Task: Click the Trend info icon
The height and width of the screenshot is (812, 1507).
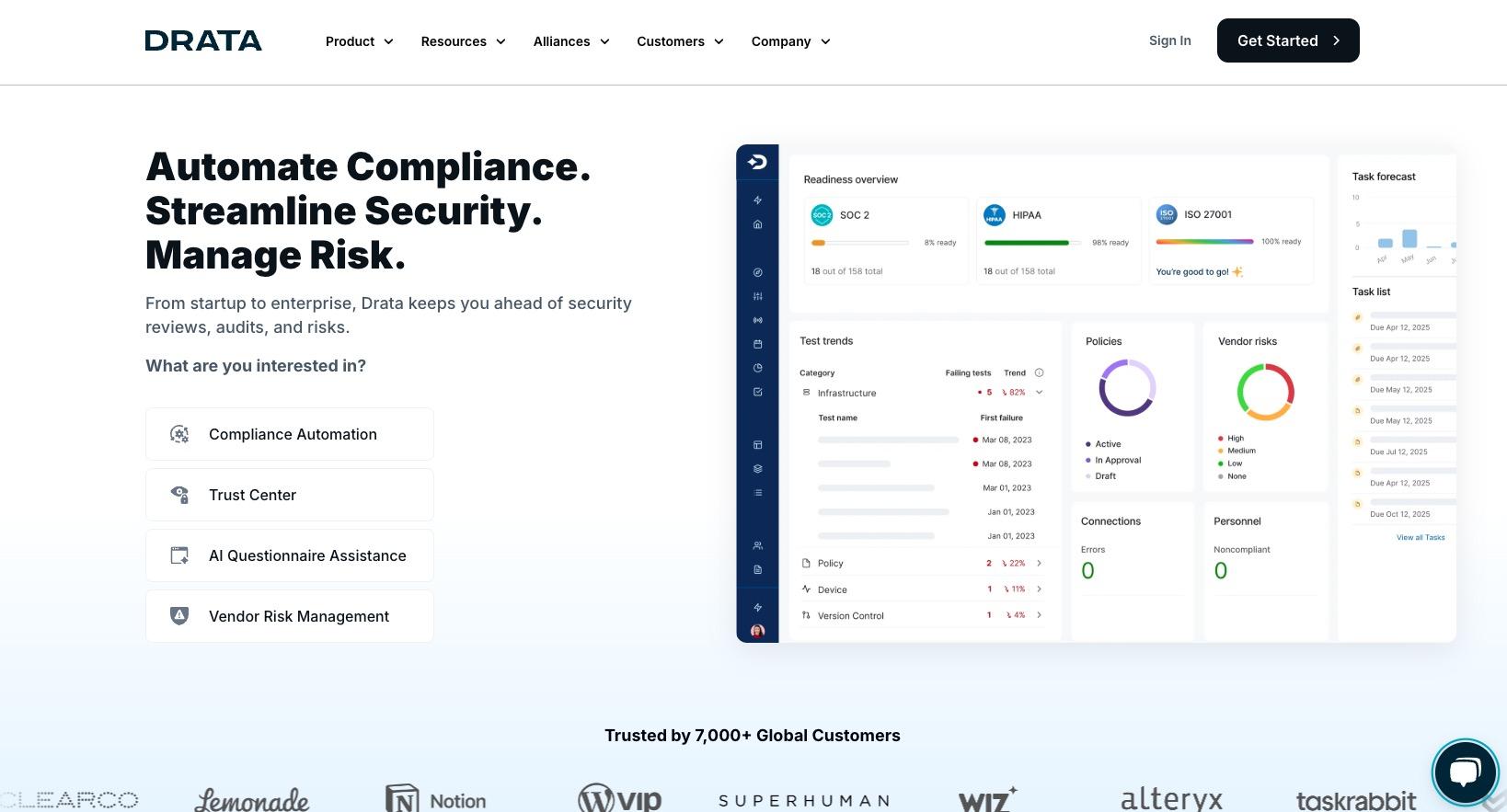Action: pyautogui.click(x=1039, y=372)
